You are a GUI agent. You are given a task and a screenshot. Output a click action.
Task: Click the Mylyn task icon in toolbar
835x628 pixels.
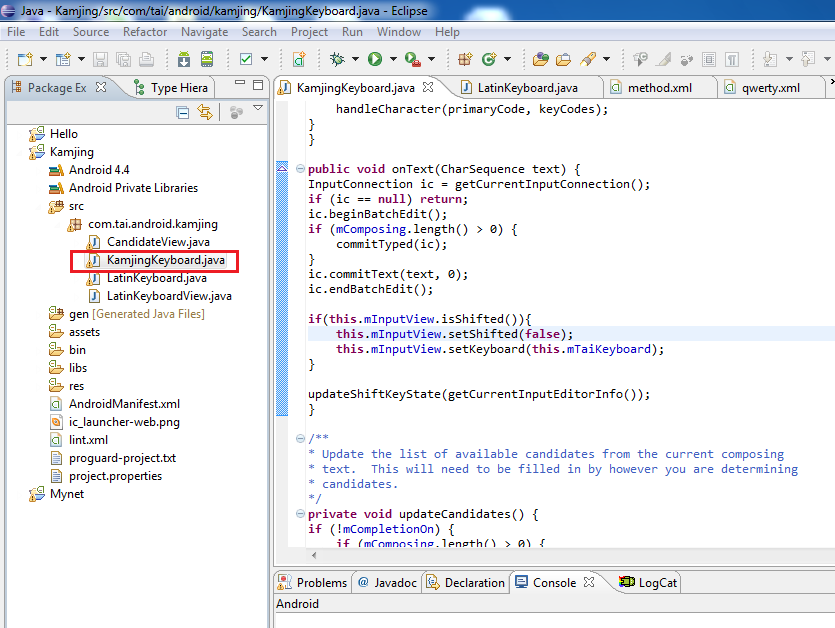[x=686, y=59]
